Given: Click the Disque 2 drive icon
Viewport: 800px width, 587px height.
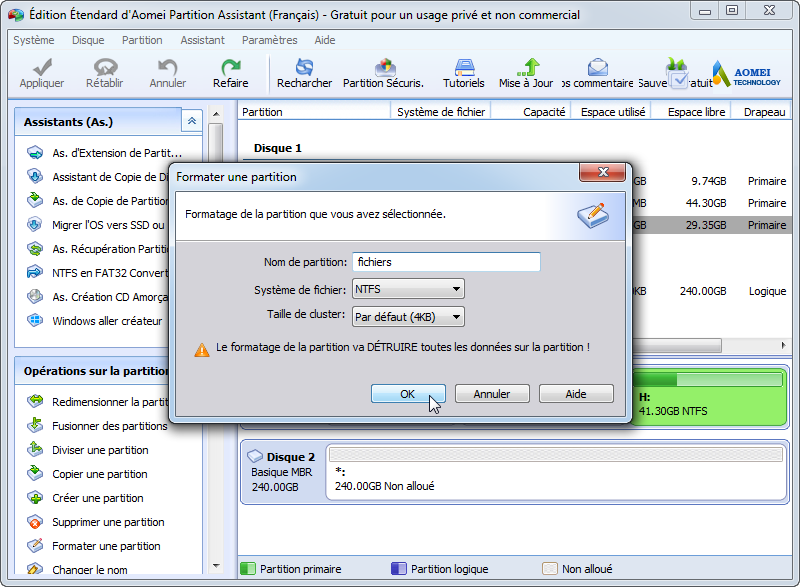Looking at the screenshot, I should (255, 456).
